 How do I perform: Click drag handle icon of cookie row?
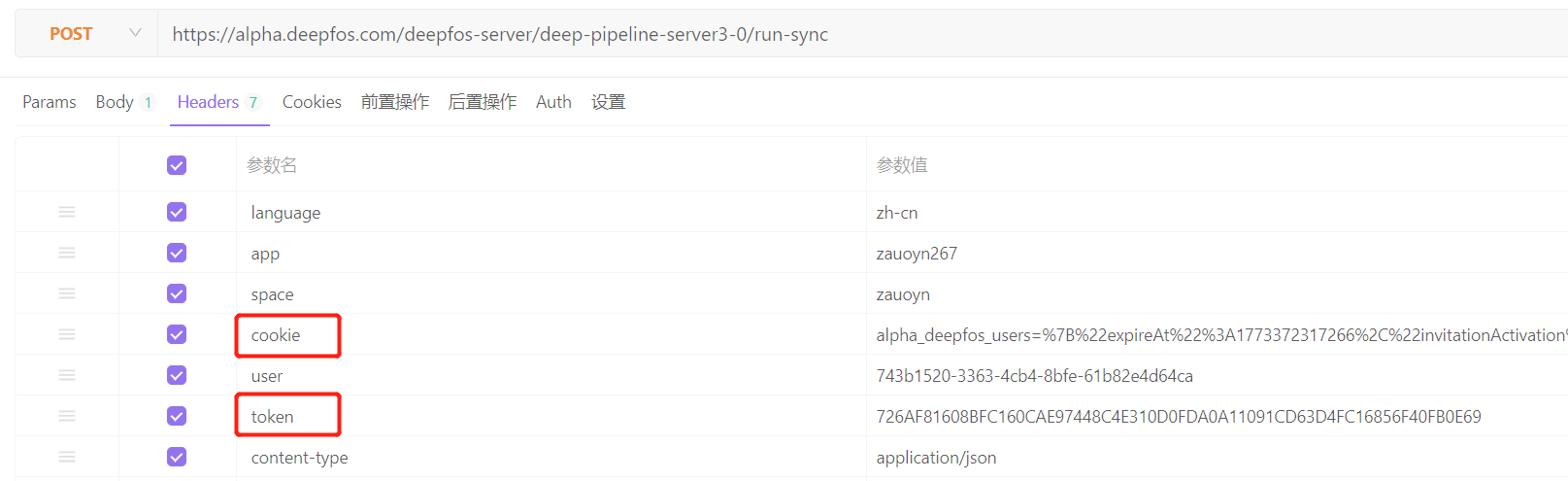(x=67, y=334)
